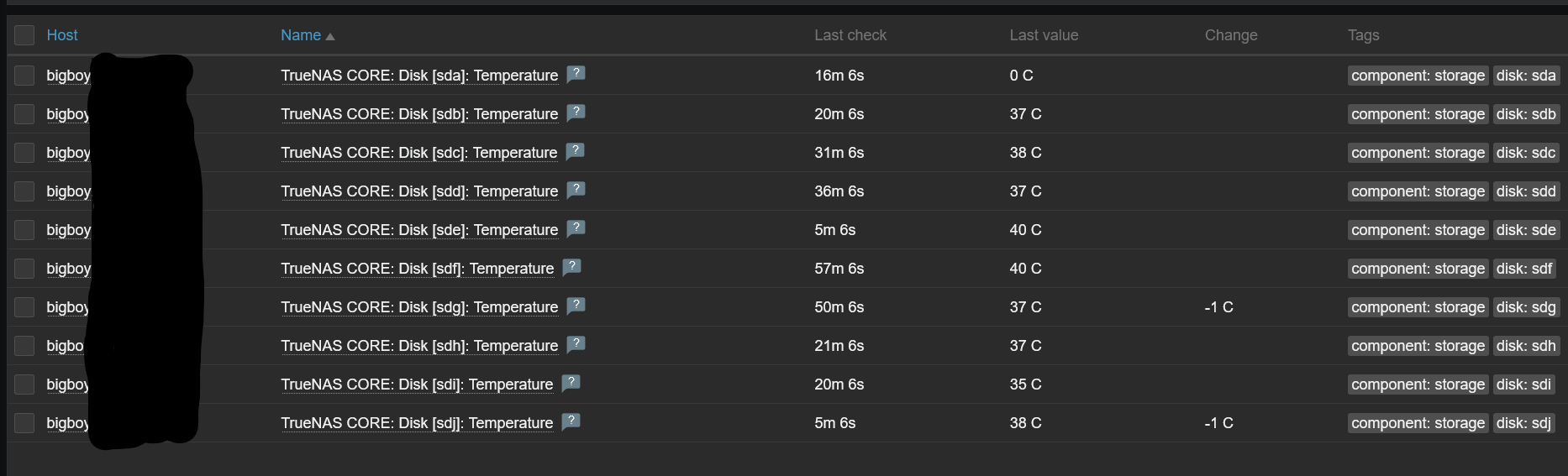Click question mark icon beside sdj Temperature
The height and width of the screenshot is (476, 1568).
pos(571,421)
